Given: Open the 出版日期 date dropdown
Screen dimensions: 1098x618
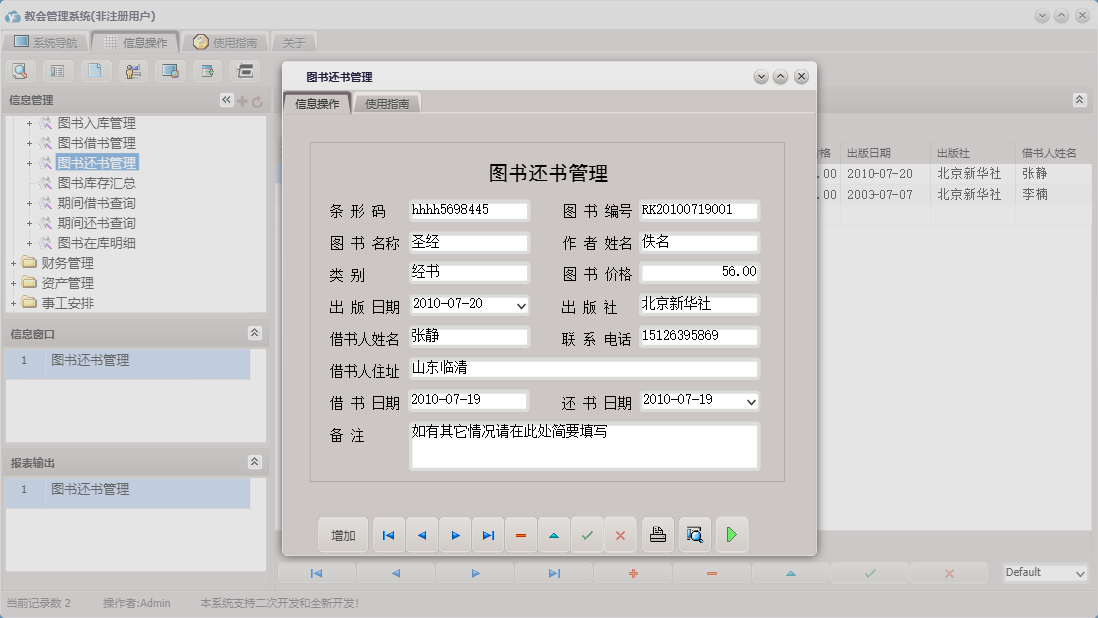Looking at the screenshot, I should (x=519, y=304).
